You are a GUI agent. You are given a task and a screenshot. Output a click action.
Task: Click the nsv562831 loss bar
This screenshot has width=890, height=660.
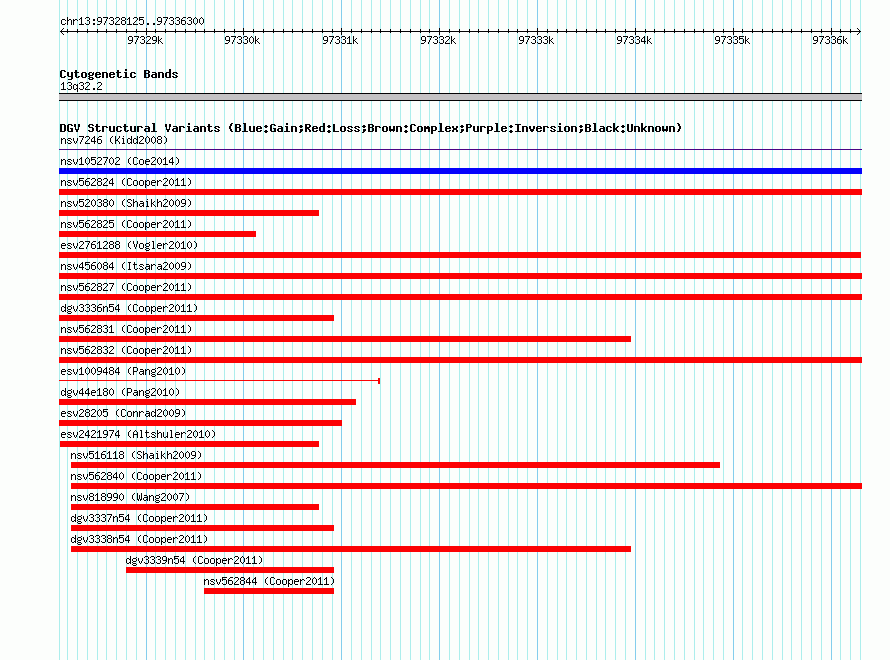[x=345, y=339]
